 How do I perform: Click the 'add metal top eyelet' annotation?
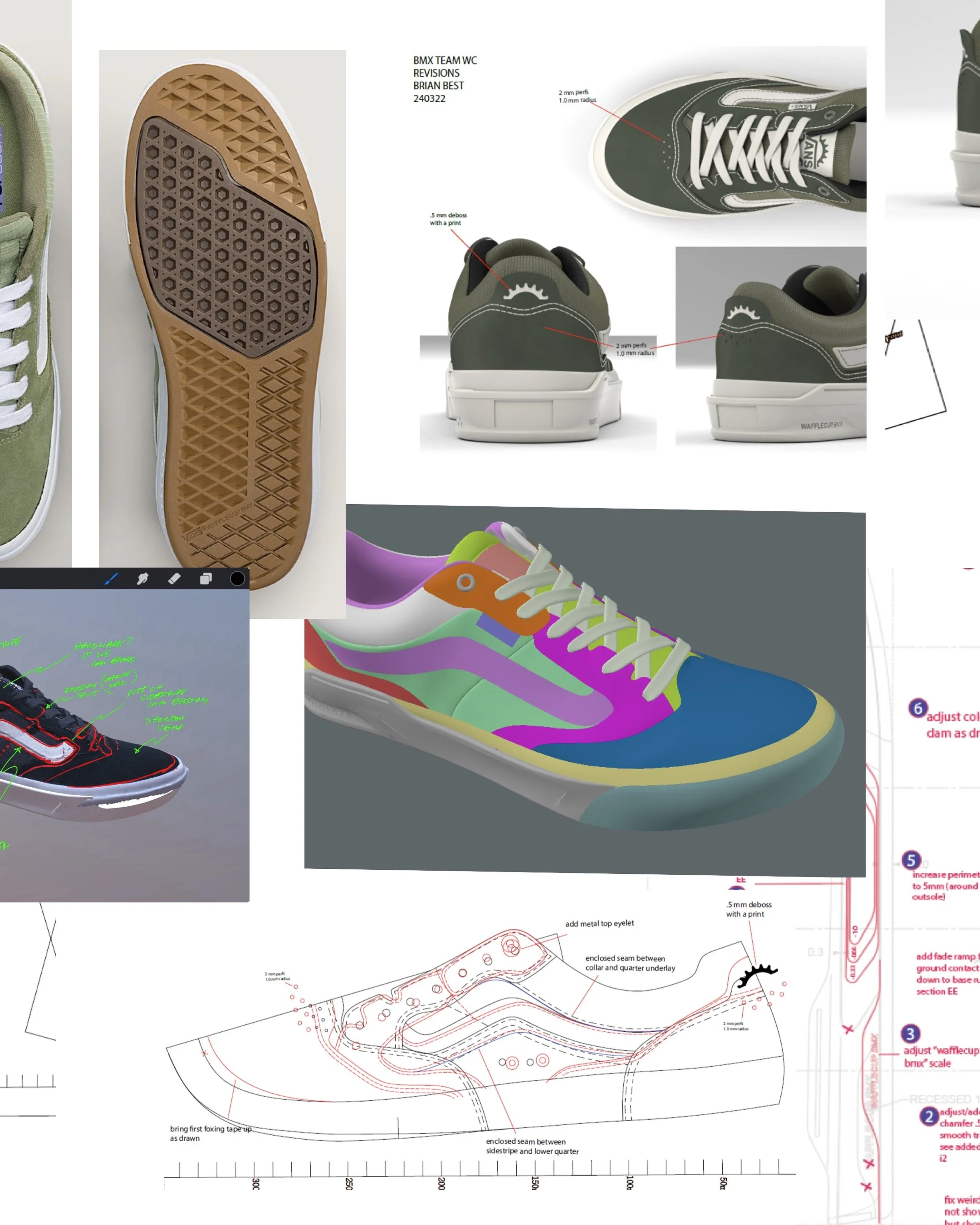tap(599, 923)
